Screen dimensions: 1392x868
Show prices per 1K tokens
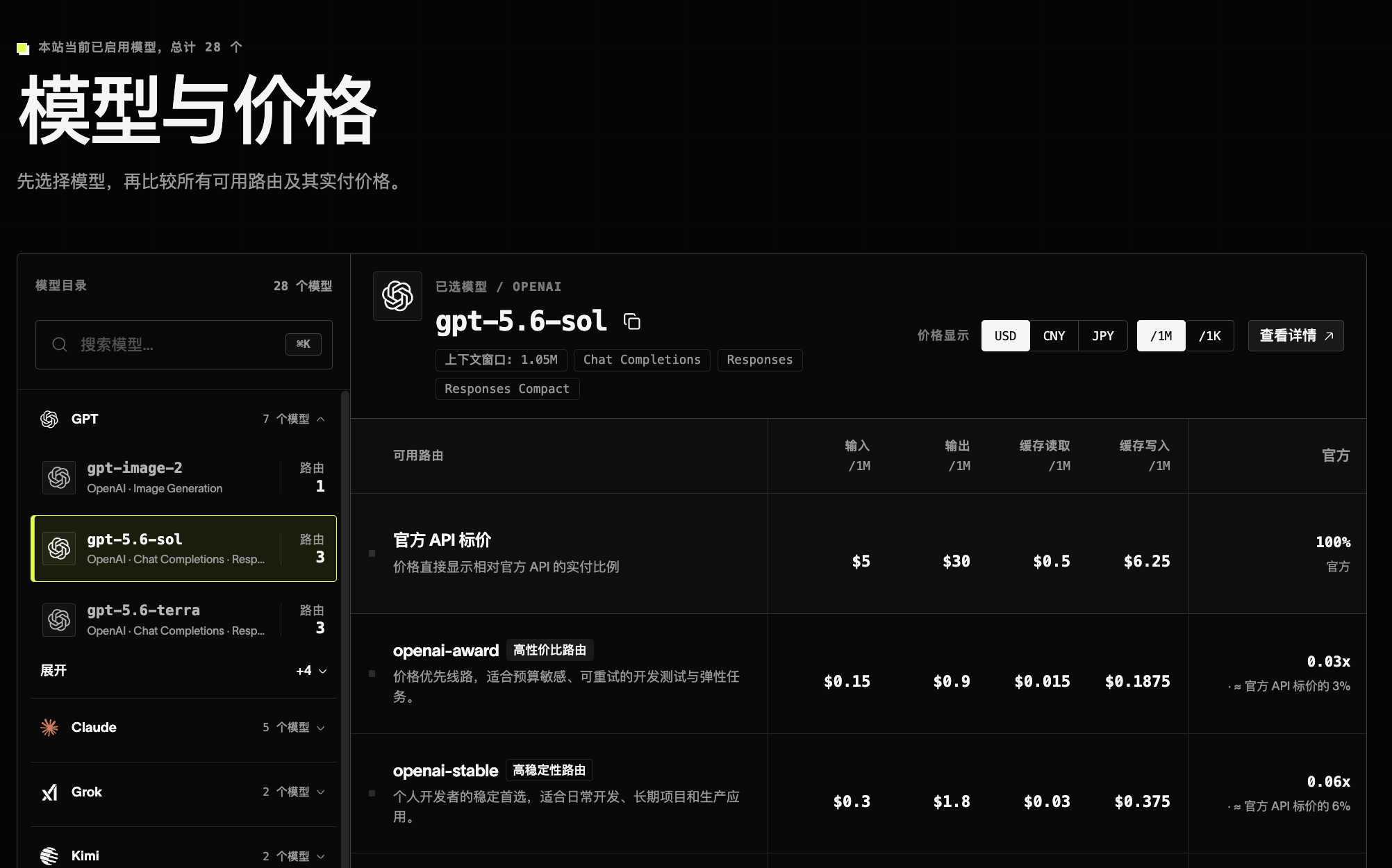(x=1210, y=336)
